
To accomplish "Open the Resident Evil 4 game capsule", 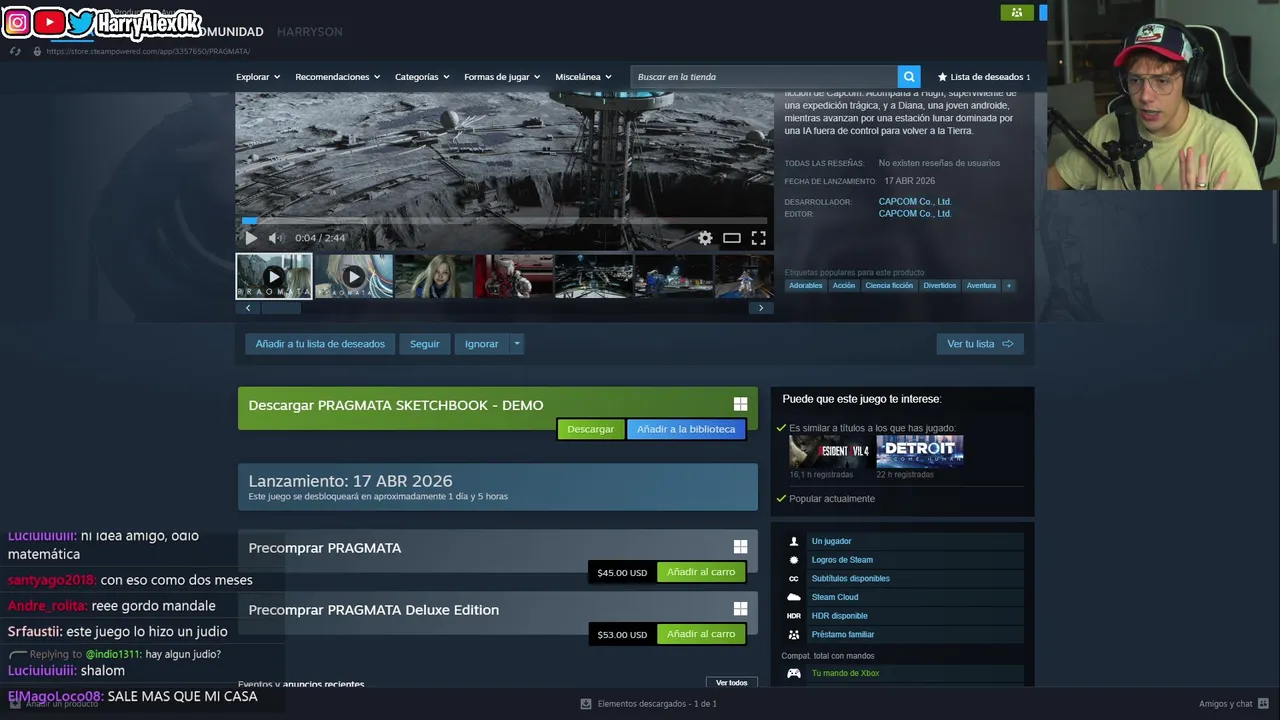I will 830,452.
